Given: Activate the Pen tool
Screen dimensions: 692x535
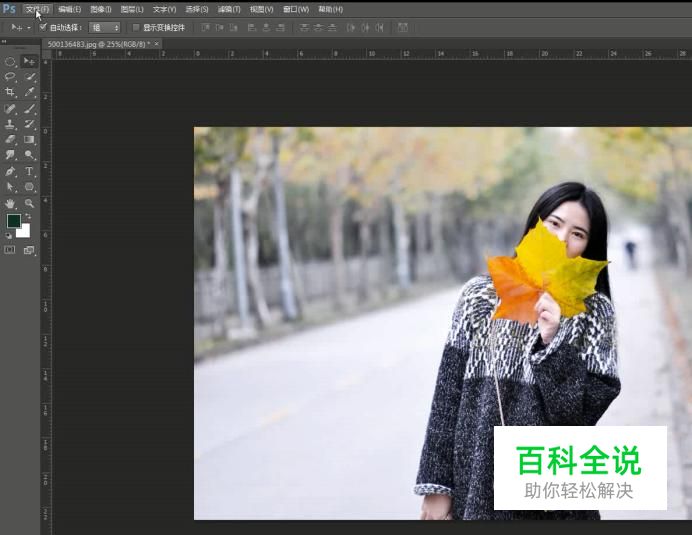Looking at the screenshot, I should (x=11, y=171).
